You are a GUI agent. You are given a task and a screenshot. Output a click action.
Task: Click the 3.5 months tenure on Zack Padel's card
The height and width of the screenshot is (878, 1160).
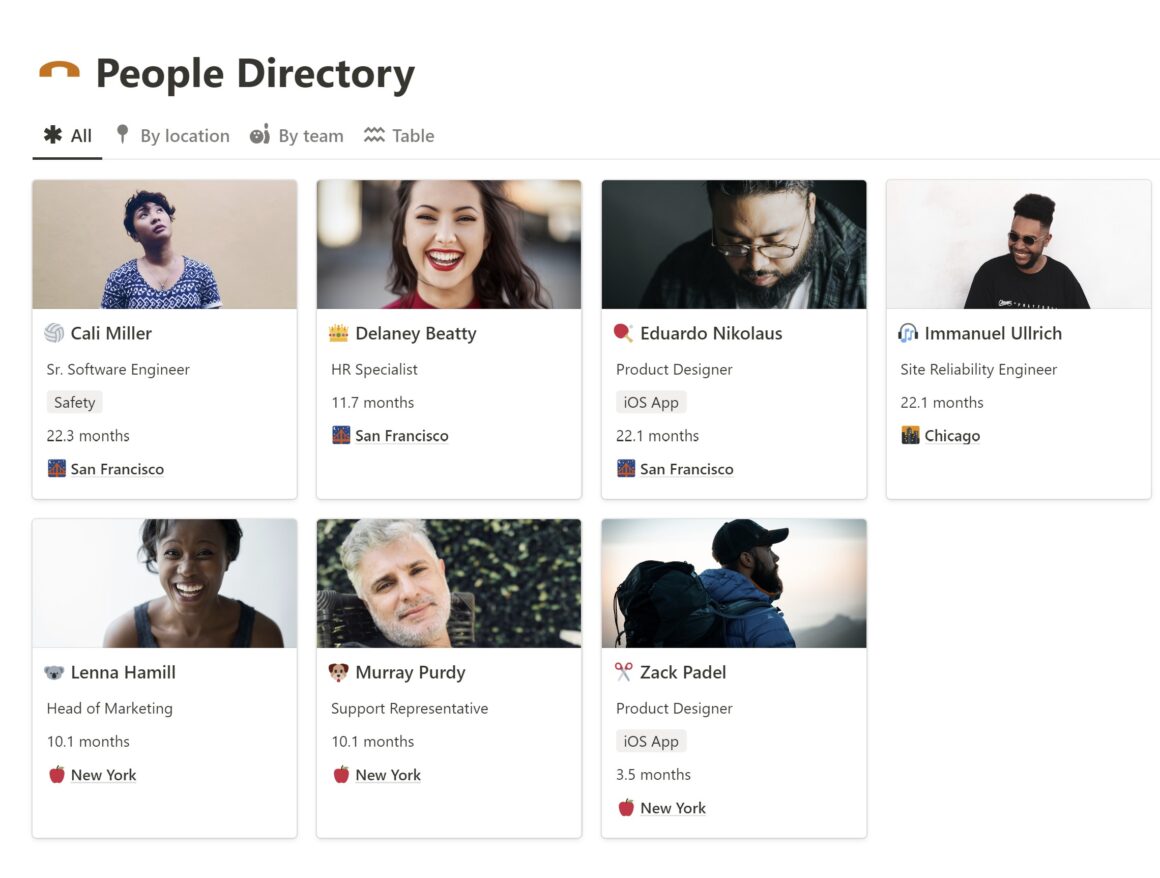tap(653, 774)
